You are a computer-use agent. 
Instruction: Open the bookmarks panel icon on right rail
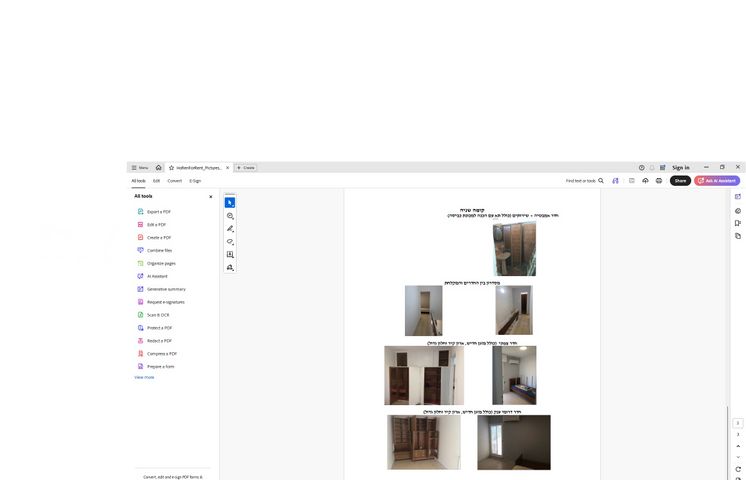point(738,223)
